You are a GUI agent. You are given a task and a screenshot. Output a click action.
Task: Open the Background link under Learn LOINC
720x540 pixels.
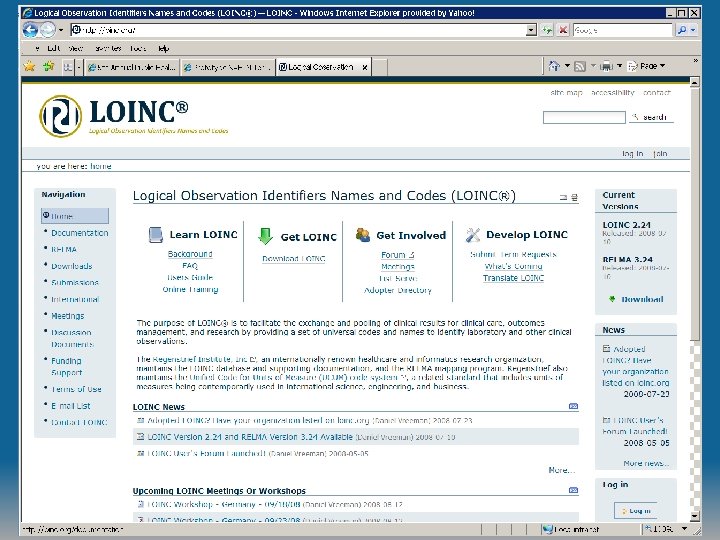click(190, 254)
